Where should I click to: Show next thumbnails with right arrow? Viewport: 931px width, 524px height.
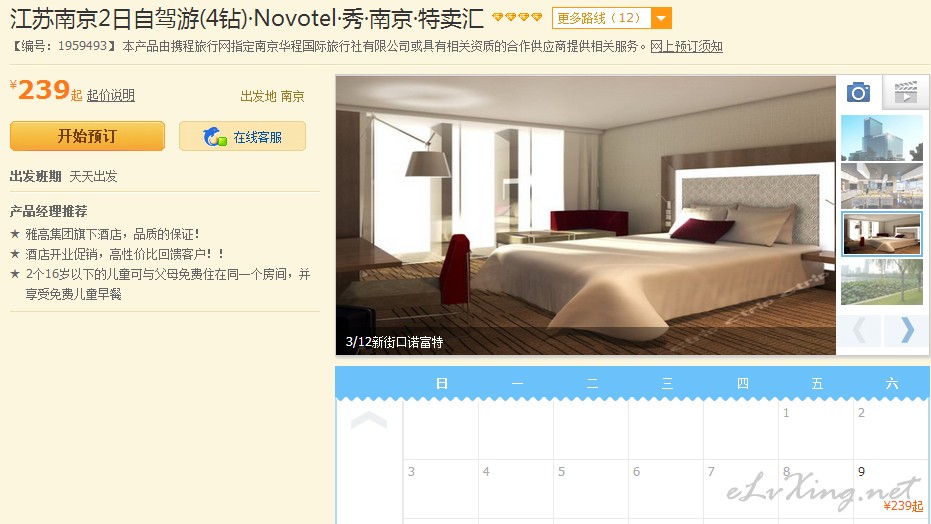tap(907, 330)
